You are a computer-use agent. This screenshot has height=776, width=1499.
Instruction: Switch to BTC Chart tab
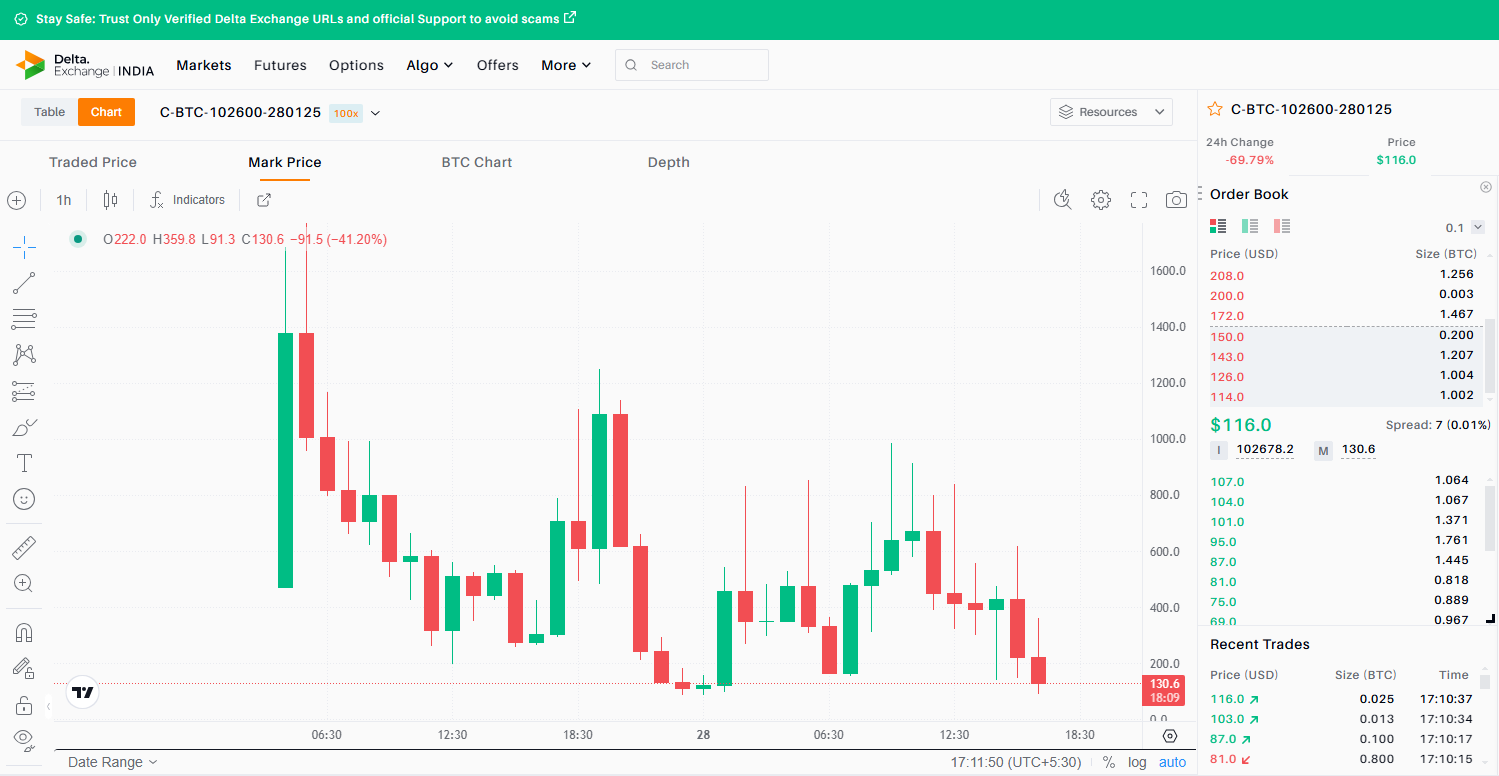477,162
